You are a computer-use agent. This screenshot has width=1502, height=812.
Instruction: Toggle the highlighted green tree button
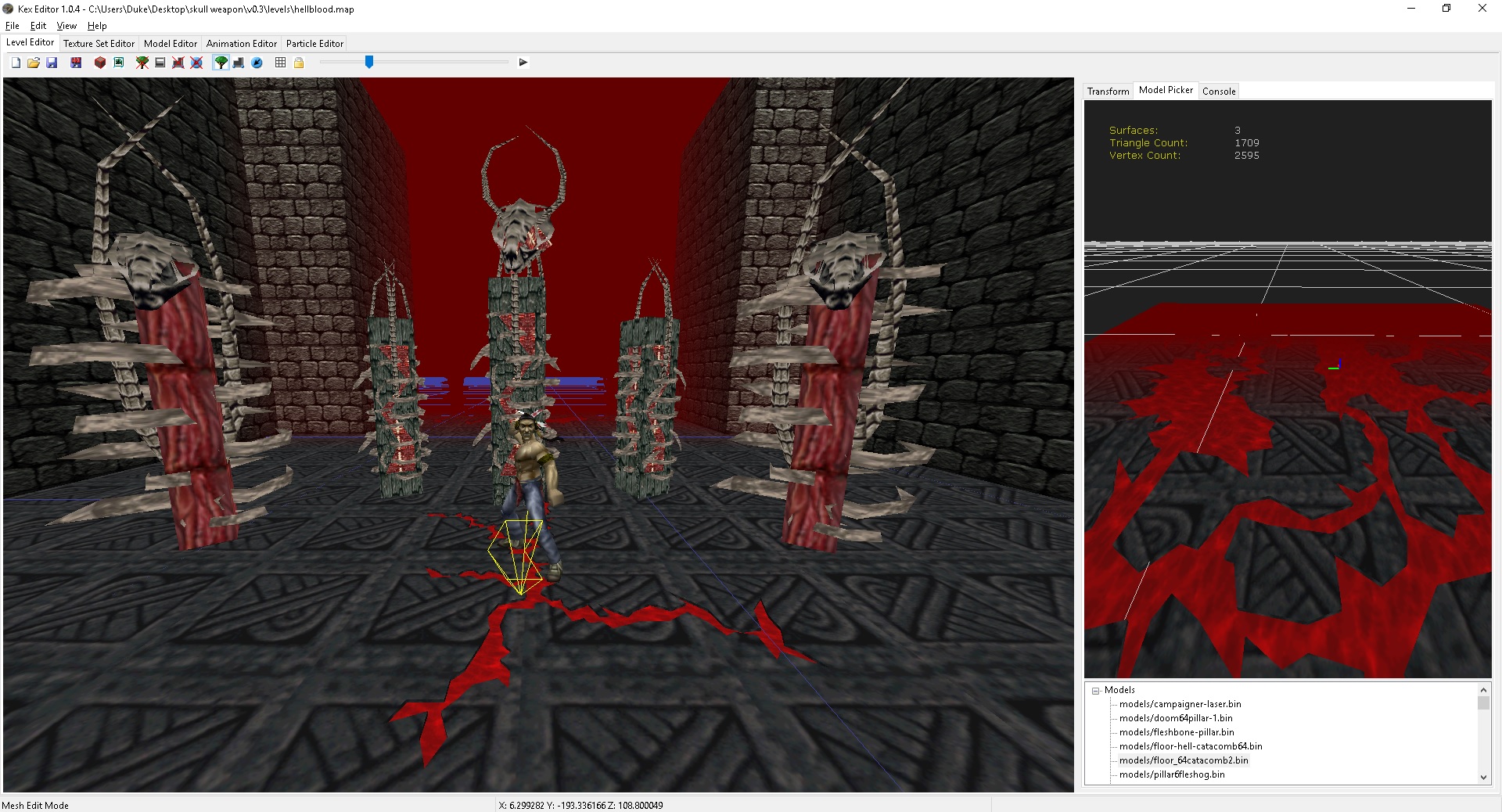point(221,63)
